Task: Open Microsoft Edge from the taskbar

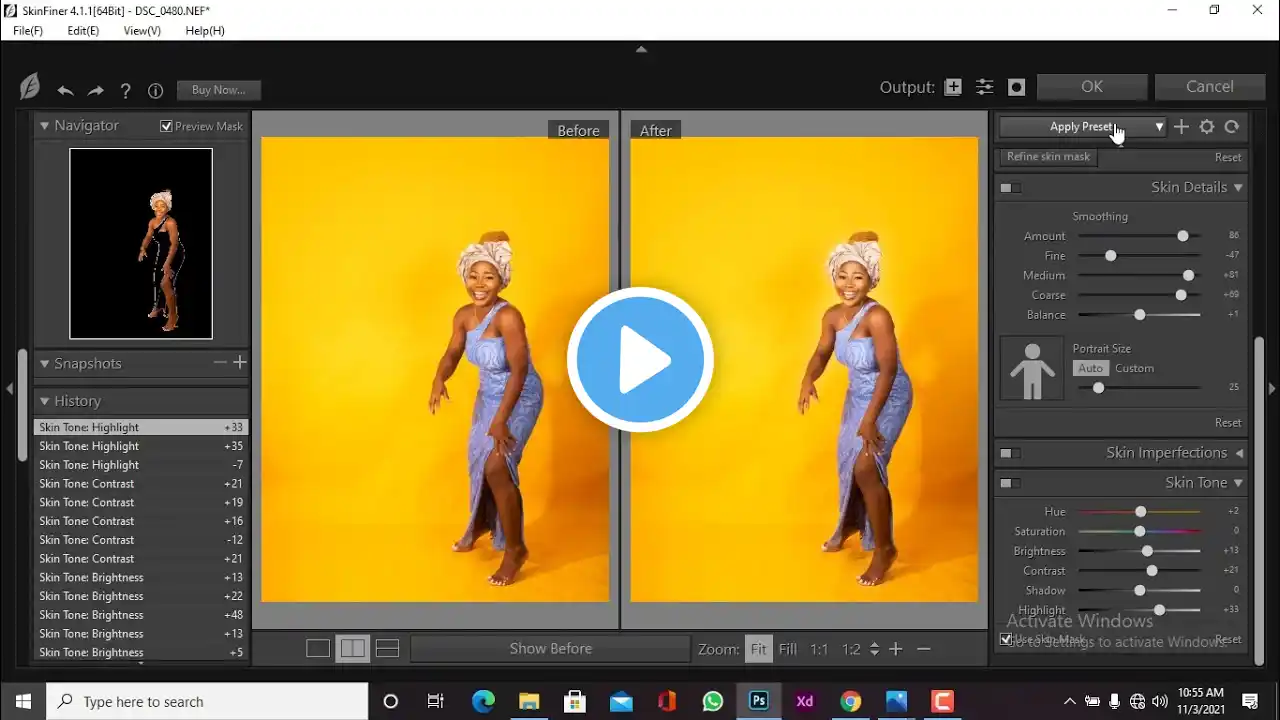Action: tap(483, 701)
